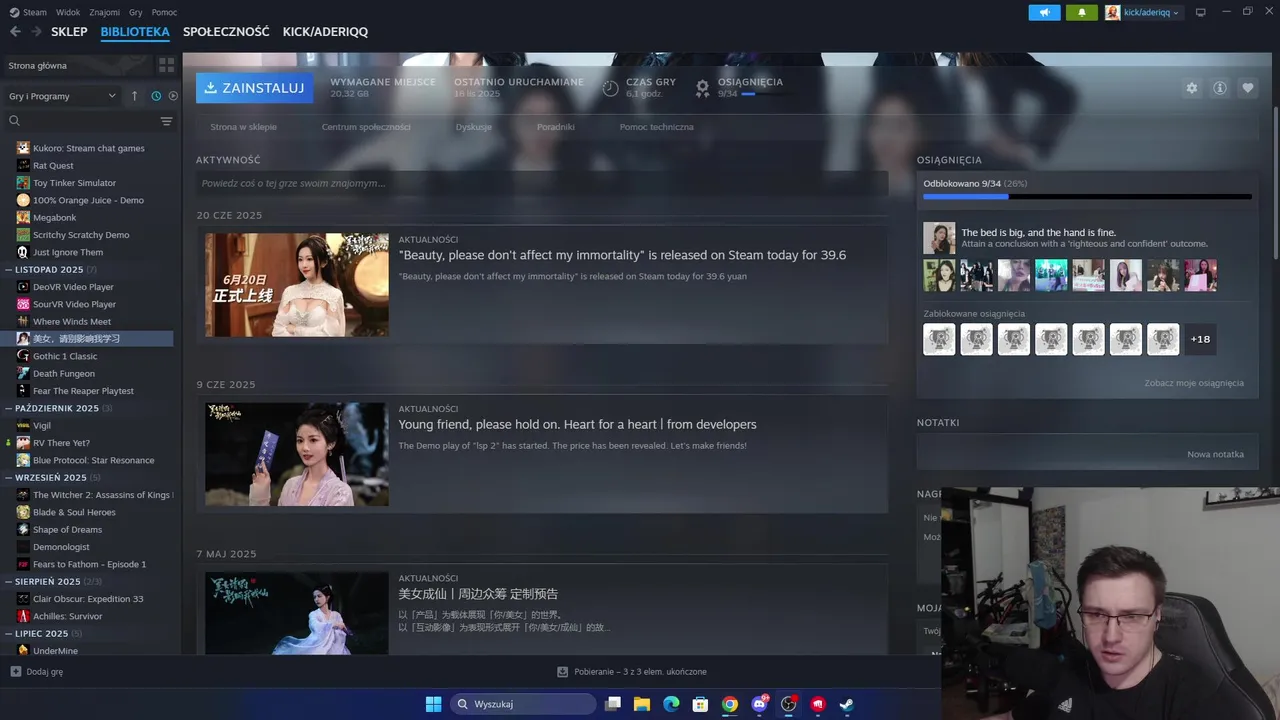Open Google Chrome from taskbar
Viewport: 1280px width, 720px height.
point(730,704)
